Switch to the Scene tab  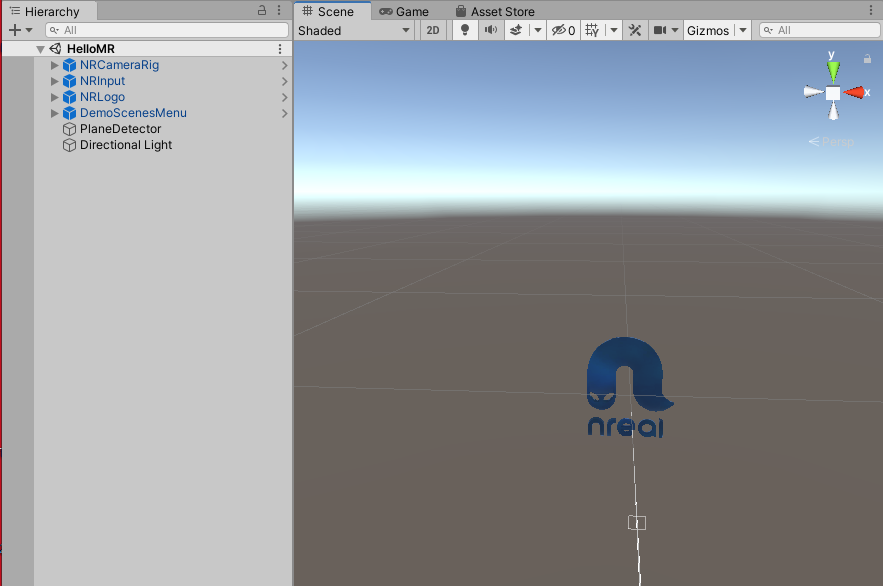pyautogui.click(x=332, y=11)
